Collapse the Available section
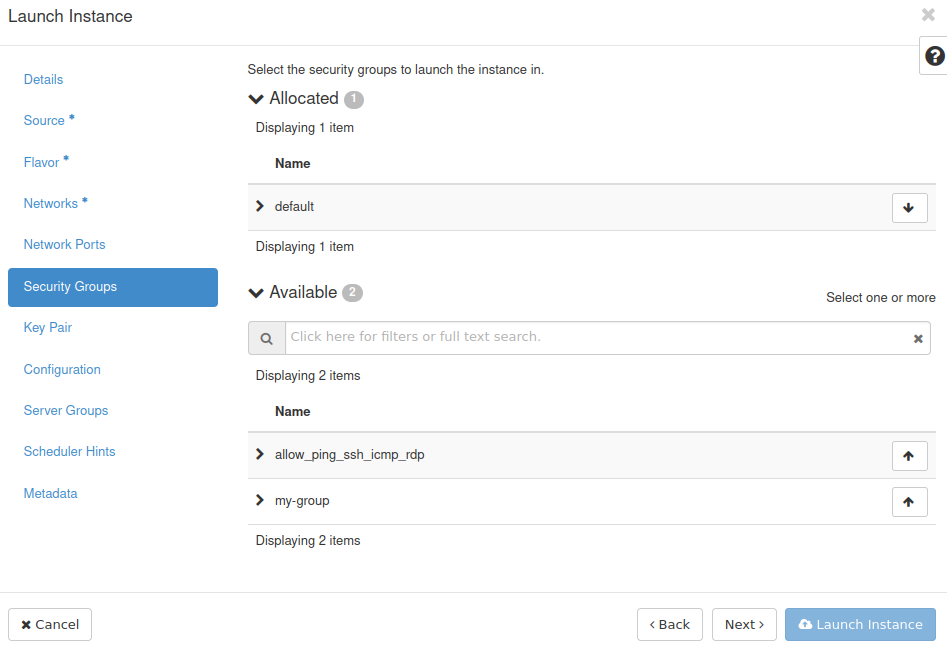Screen dimensions: 947x647 click(x=256, y=292)
